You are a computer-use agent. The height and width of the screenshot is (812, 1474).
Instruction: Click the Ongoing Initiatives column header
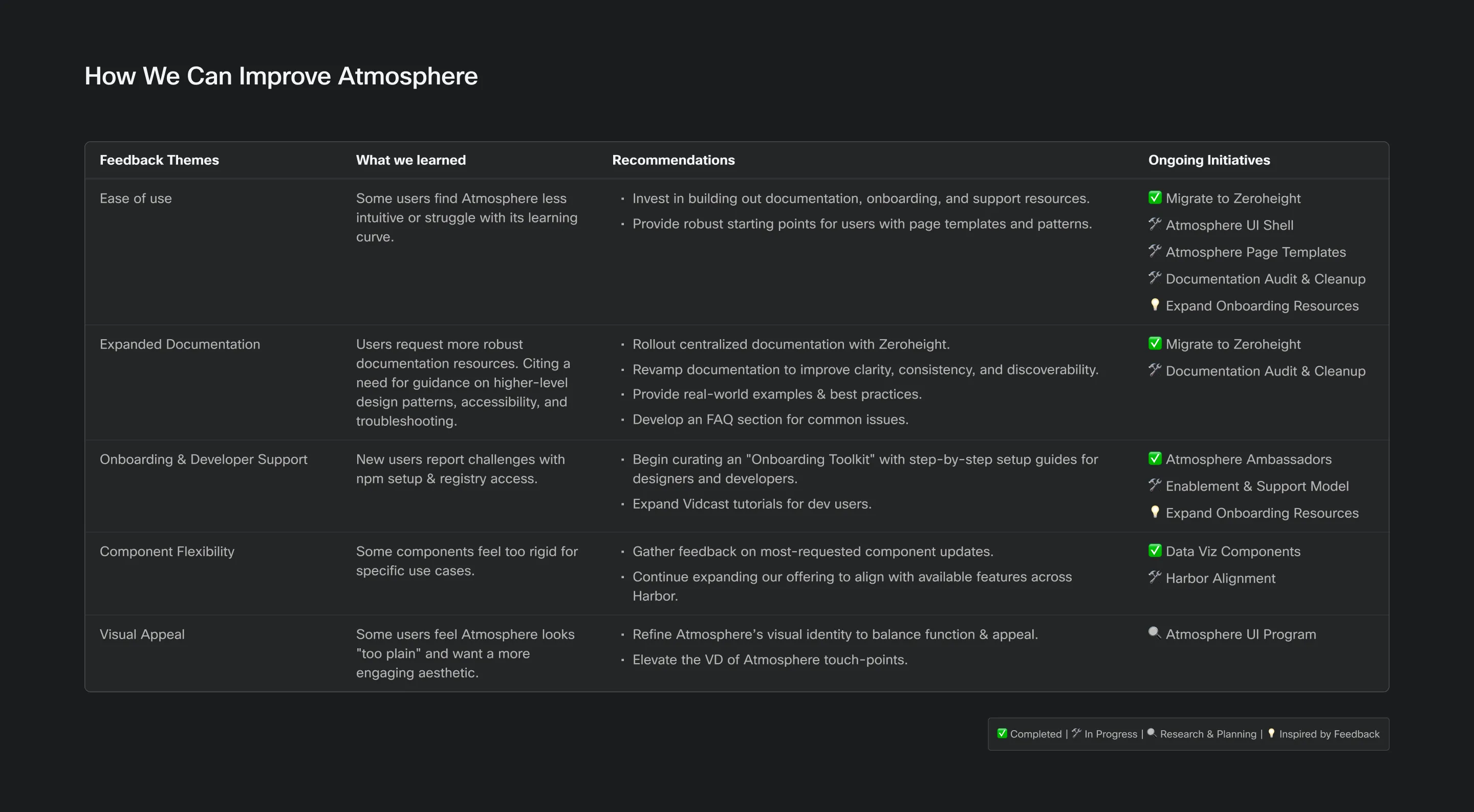[x=1209, y=160]
